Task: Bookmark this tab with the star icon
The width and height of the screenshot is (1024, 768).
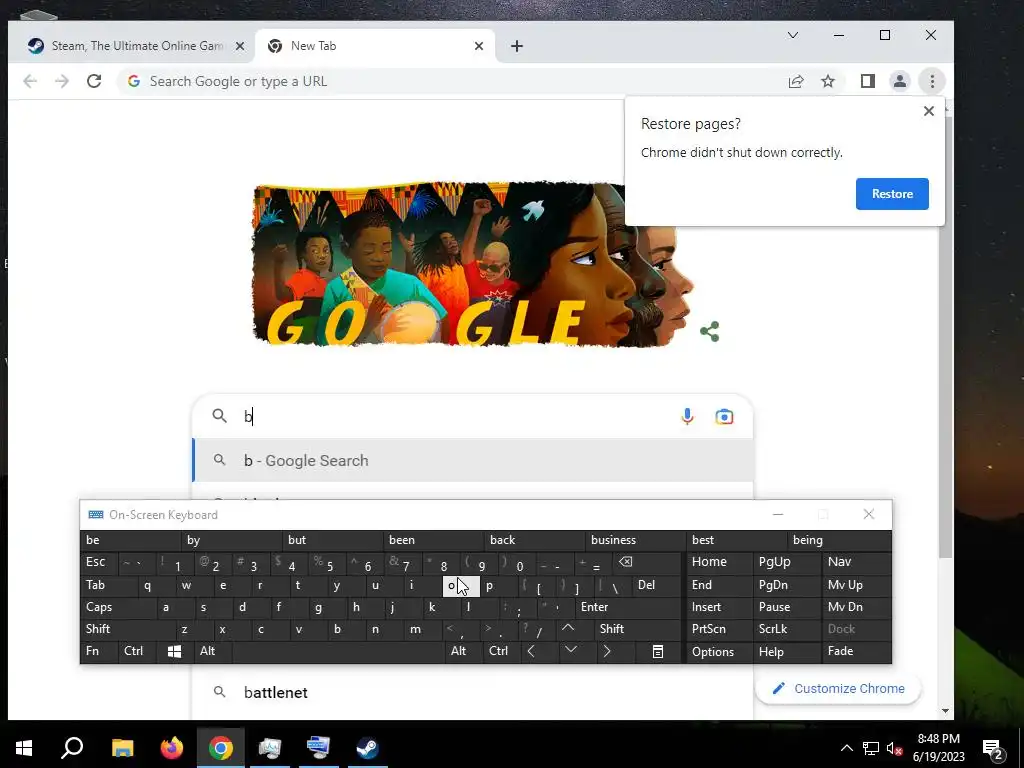Action: [x=828, y=81]
